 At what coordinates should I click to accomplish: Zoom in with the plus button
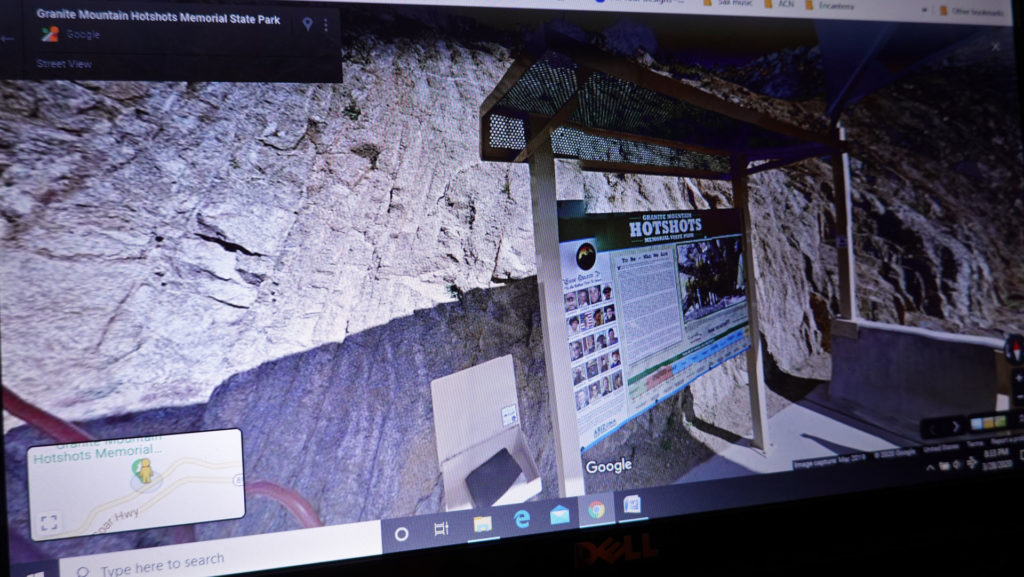[1017, 380]
